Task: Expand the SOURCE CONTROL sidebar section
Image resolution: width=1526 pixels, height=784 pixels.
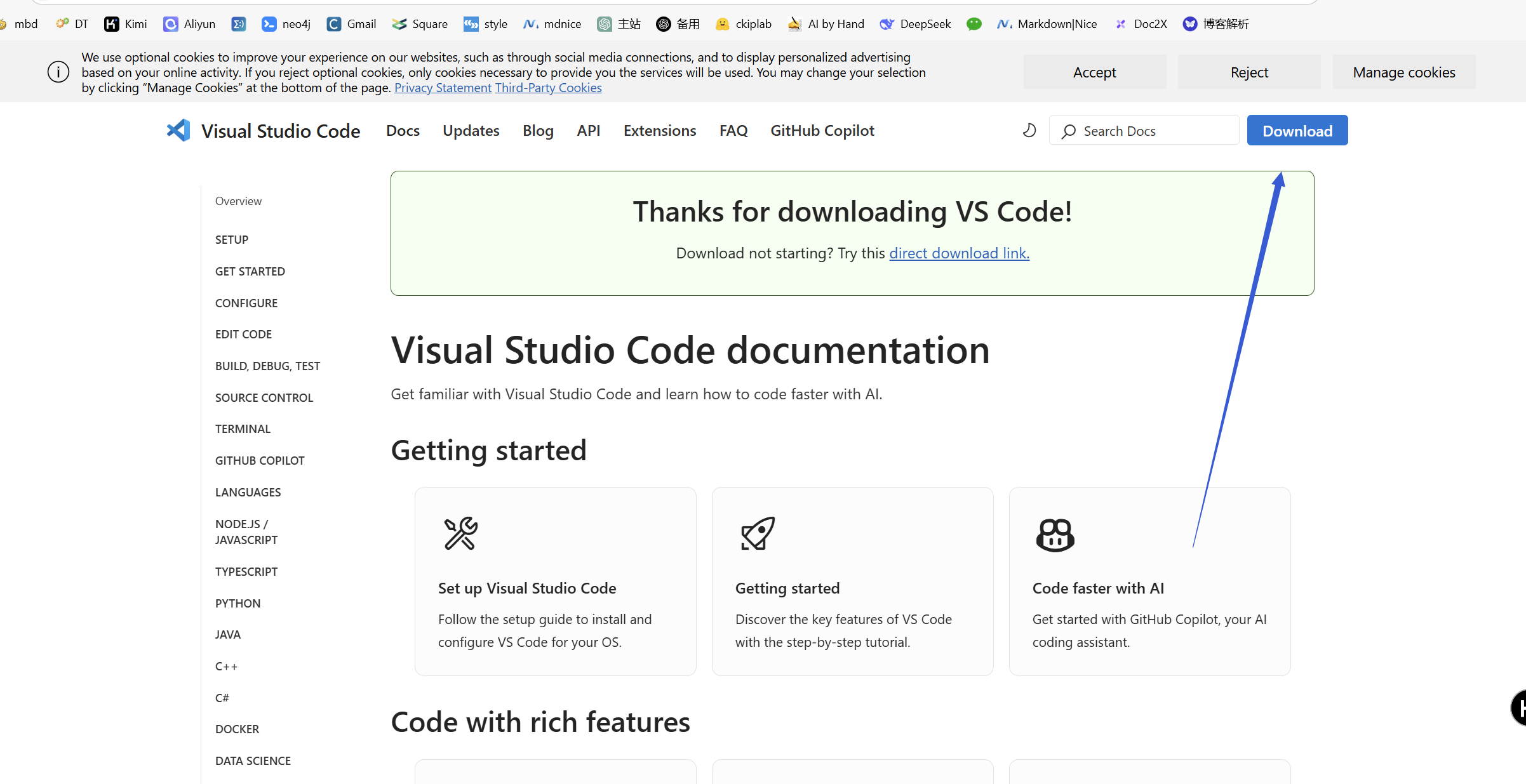Action: coord(264,398)
